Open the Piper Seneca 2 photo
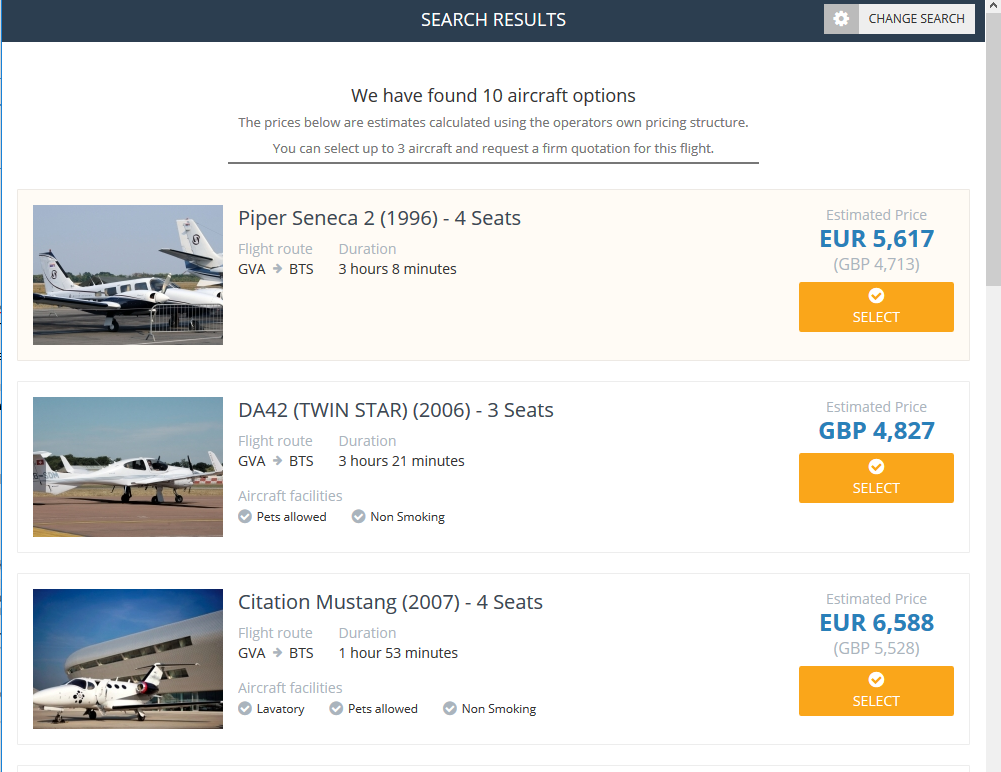The width and height of the screenshot is (1001, 772). pos(128,275)
